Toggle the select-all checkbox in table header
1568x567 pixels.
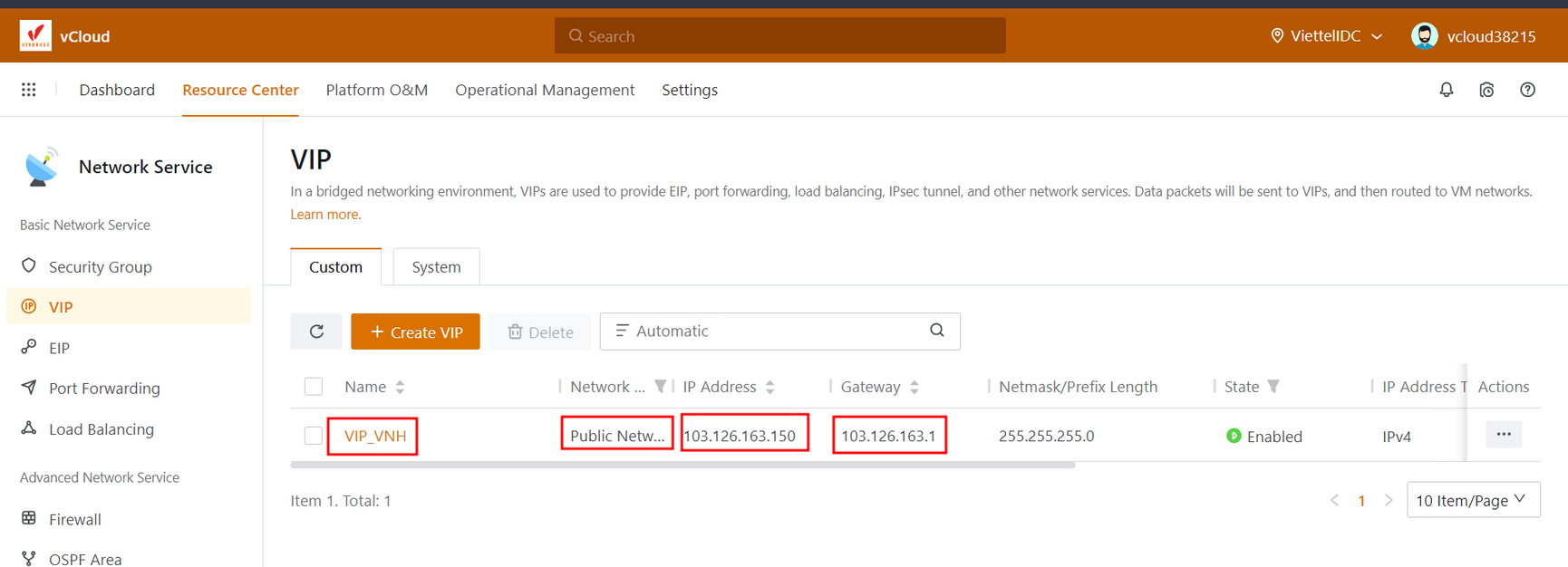[314, 387]
